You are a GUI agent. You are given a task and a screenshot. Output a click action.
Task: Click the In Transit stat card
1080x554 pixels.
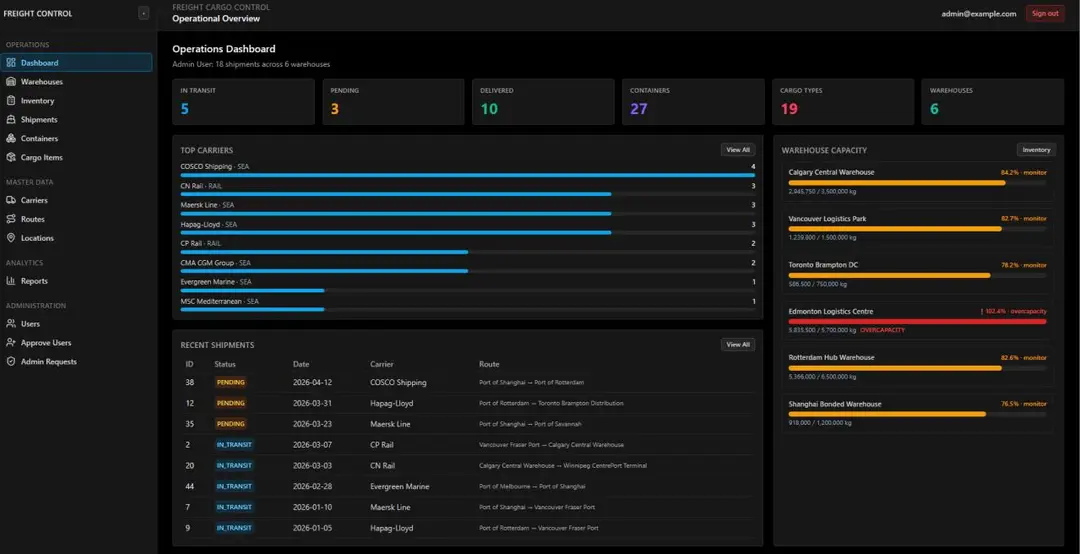point(243,101)
